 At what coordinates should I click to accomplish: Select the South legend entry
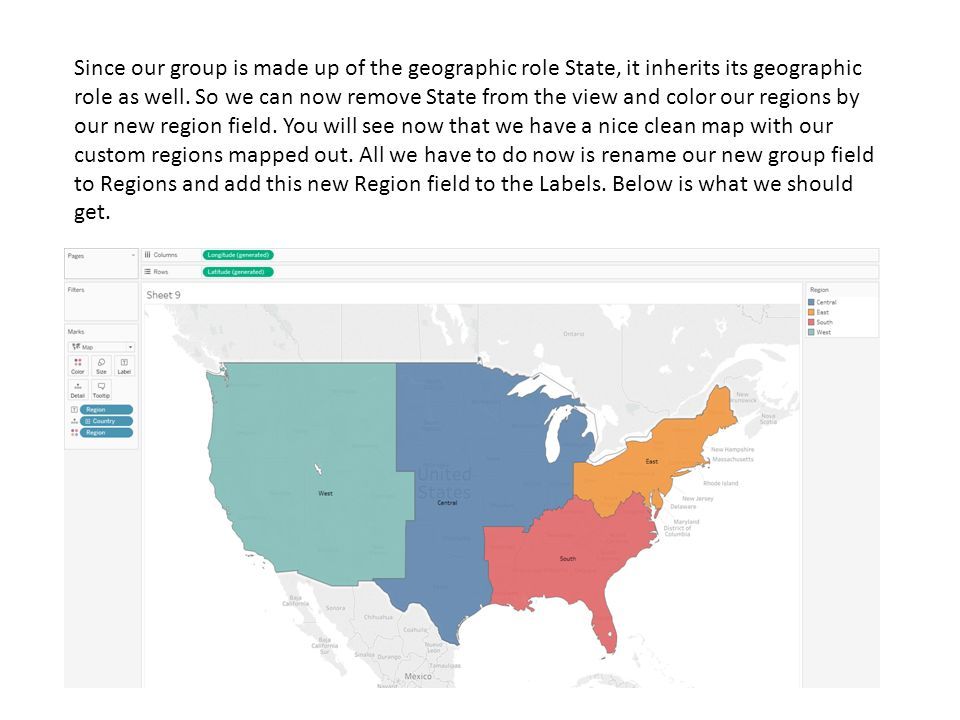(x=820, y=322)
